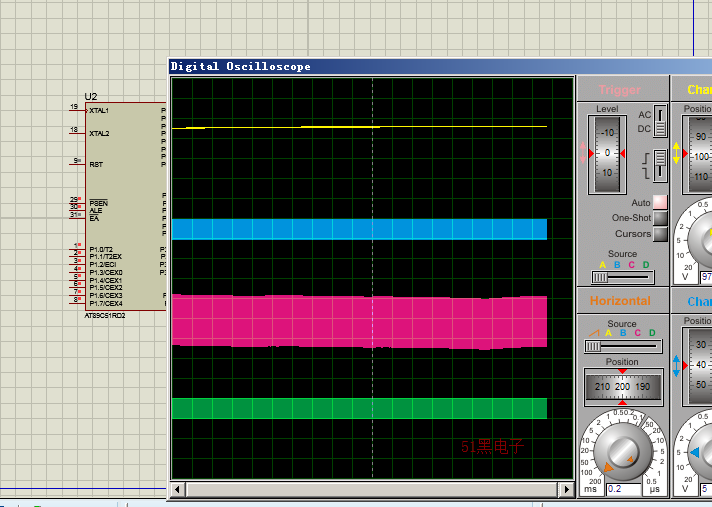712x507 pixels.
Task: Click the ALE pin on U2
Action: pos(95,211)
